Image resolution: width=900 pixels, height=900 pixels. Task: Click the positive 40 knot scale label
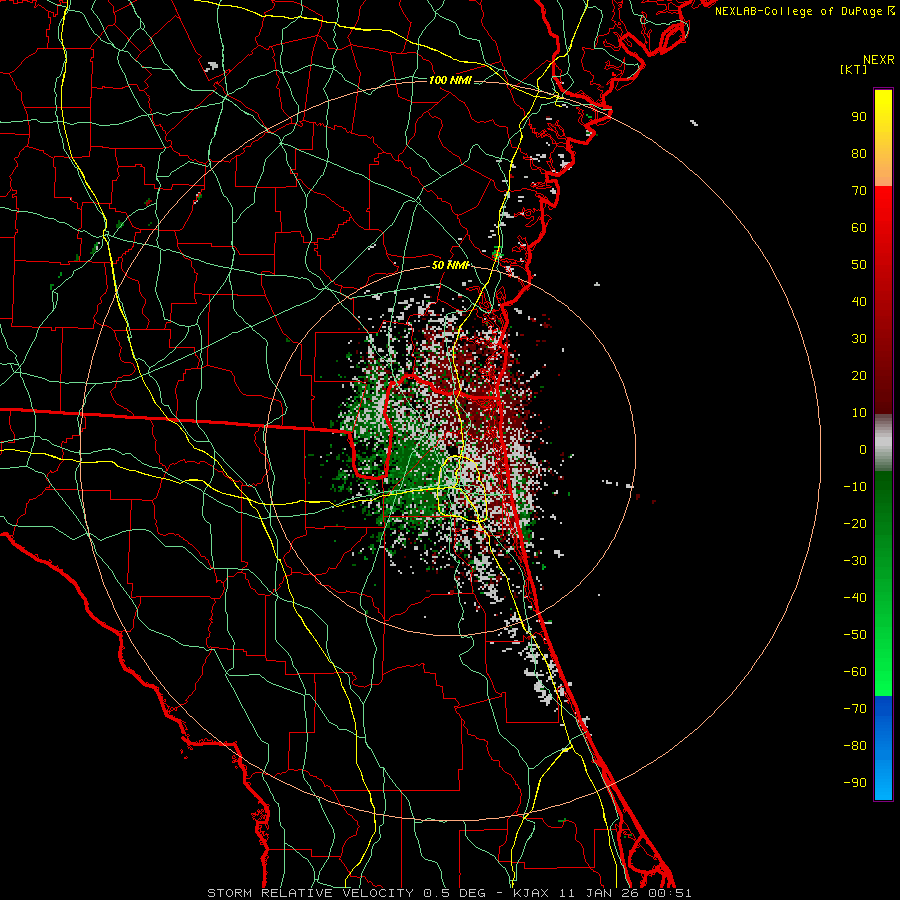pos(859,302)
